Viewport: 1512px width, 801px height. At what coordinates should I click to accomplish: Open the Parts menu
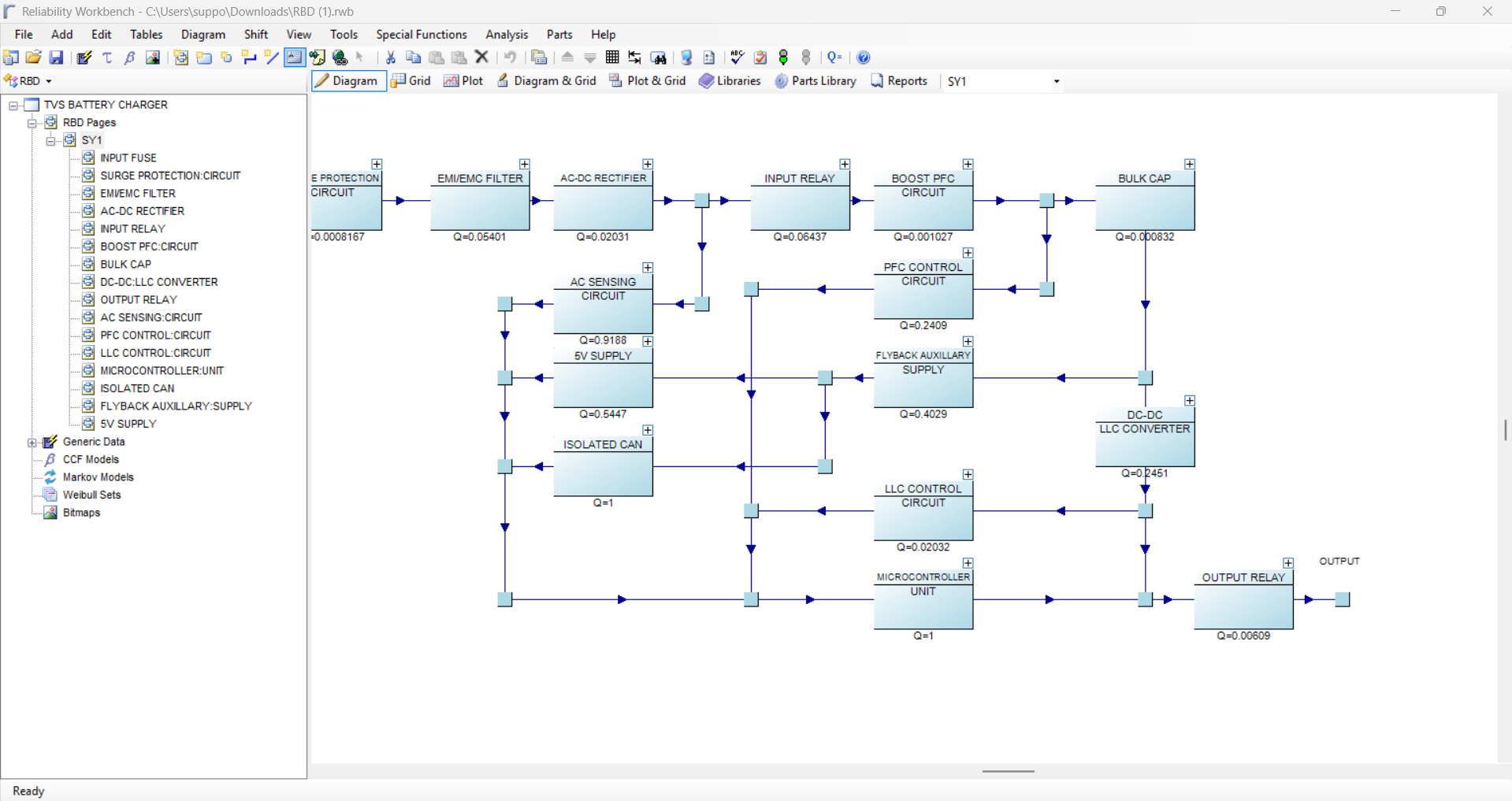559,35
